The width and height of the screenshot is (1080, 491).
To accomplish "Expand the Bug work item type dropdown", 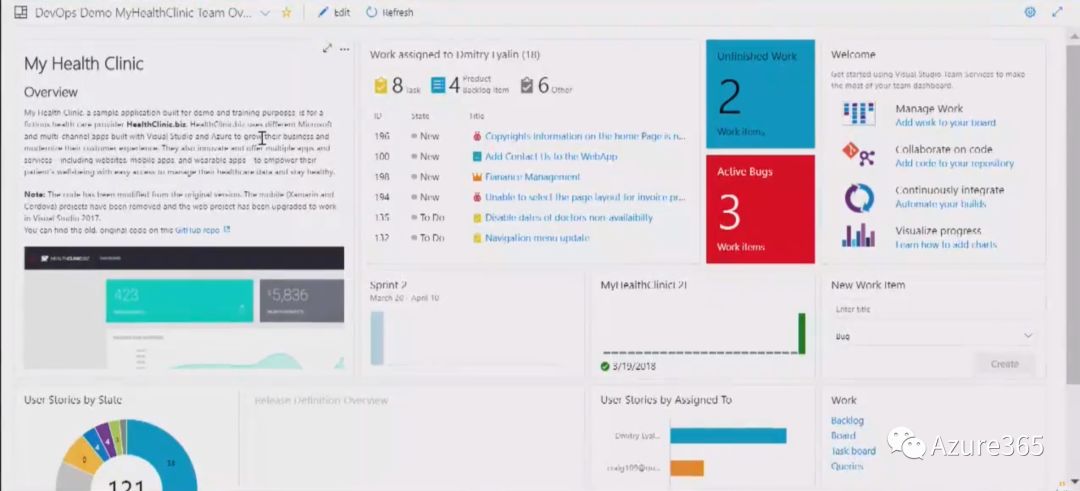I will pos(1028,337).
